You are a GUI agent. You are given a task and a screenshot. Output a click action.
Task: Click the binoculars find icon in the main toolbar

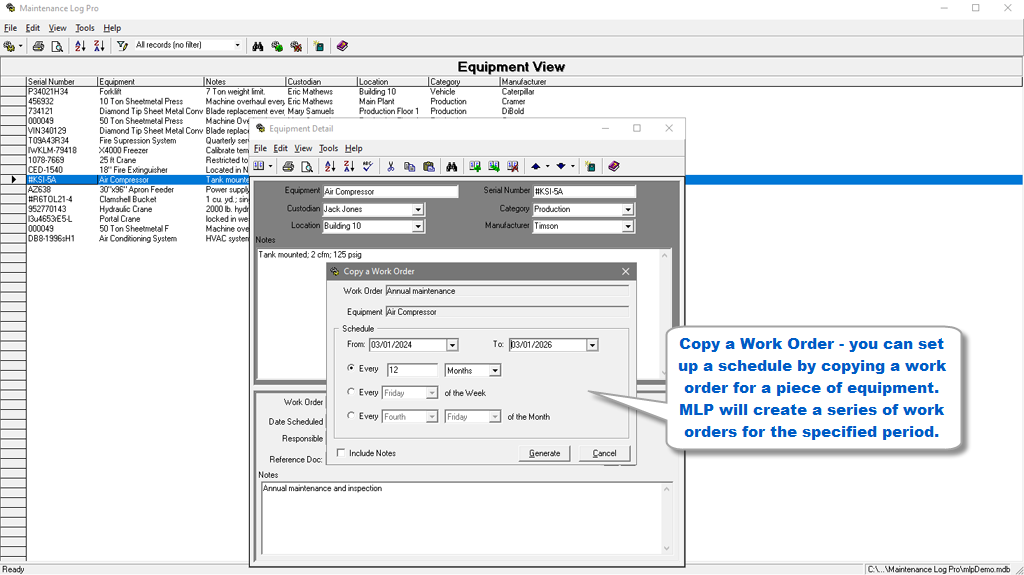(257, 46)
